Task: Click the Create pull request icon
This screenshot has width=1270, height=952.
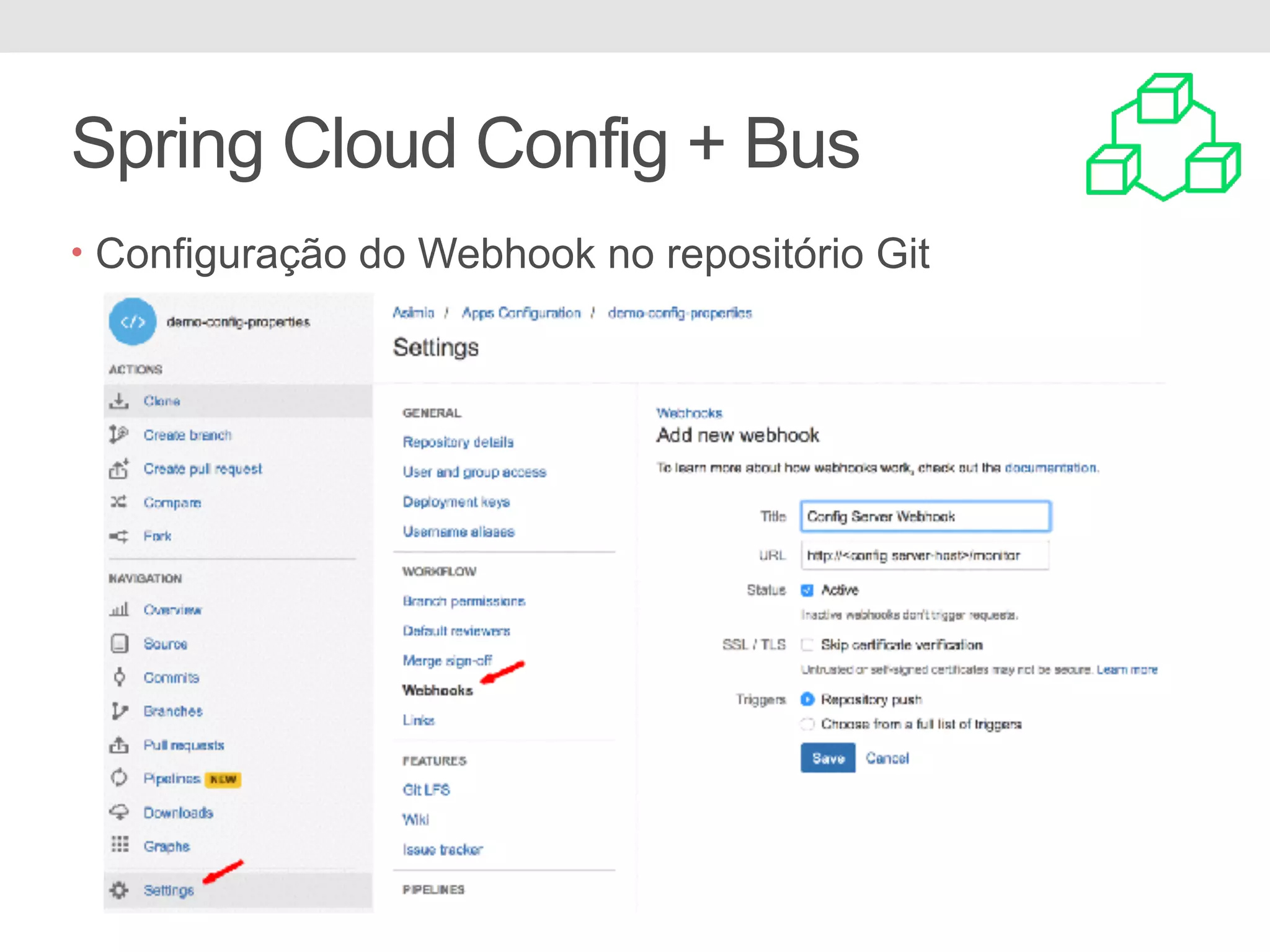Action: [x=118, y=469]
